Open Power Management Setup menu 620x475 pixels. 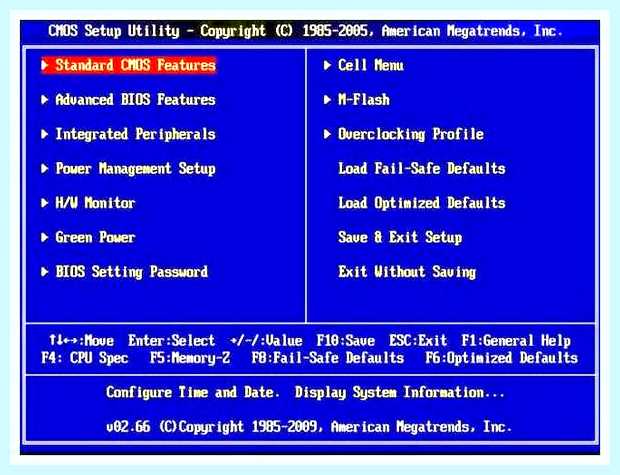[x=135, y=168]
